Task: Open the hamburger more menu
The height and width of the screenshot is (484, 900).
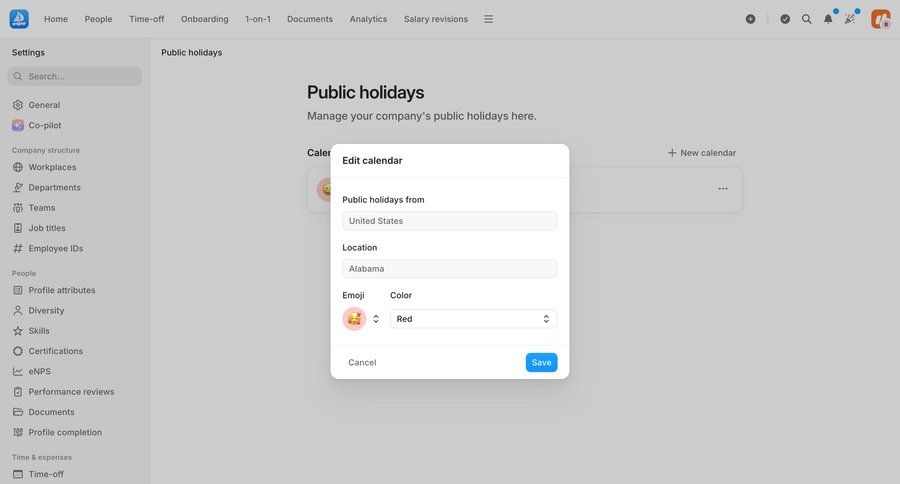Action: click(488, 19)
